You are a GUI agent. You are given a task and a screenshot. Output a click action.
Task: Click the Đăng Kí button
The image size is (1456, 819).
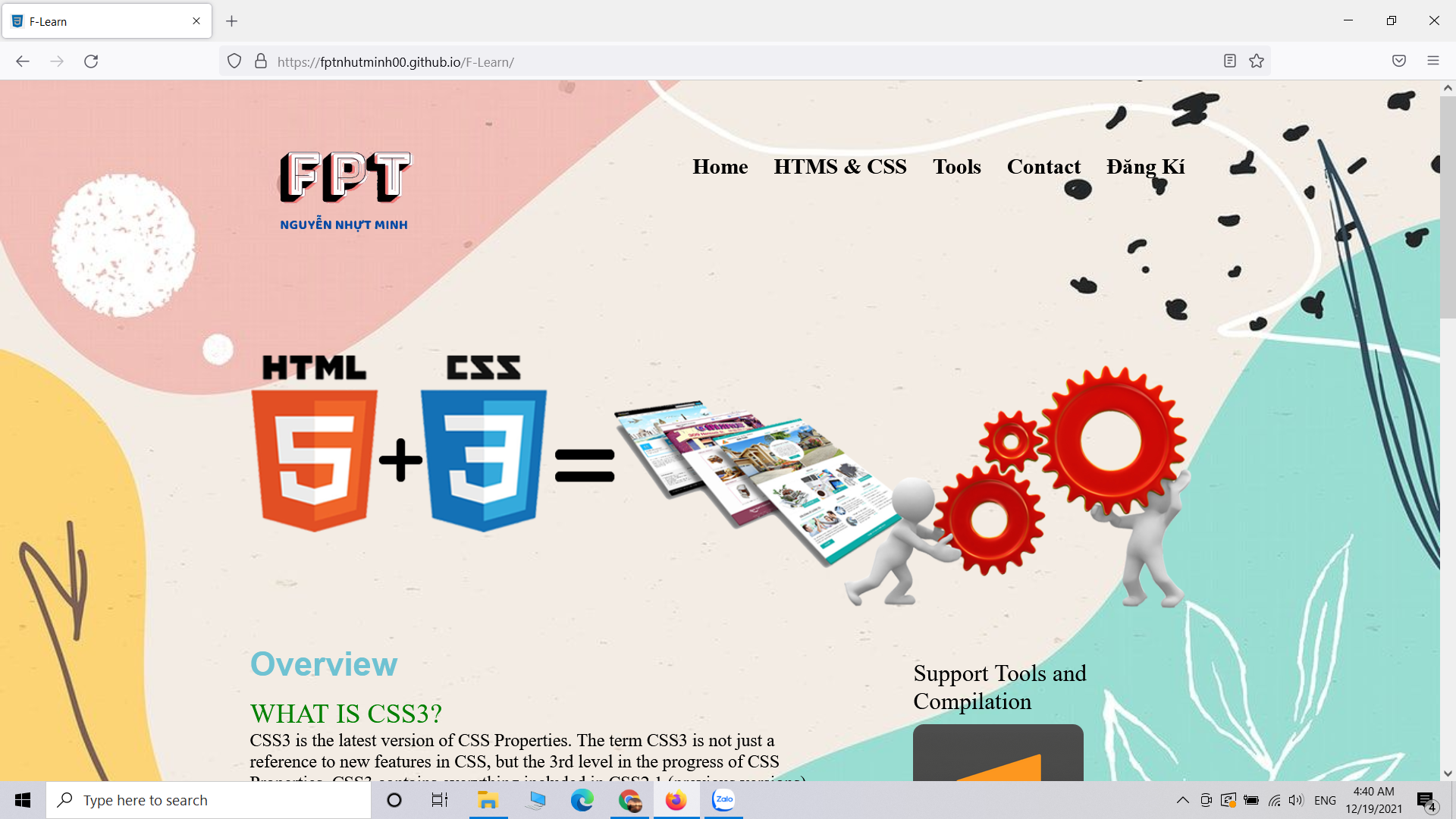(1146, 167)
